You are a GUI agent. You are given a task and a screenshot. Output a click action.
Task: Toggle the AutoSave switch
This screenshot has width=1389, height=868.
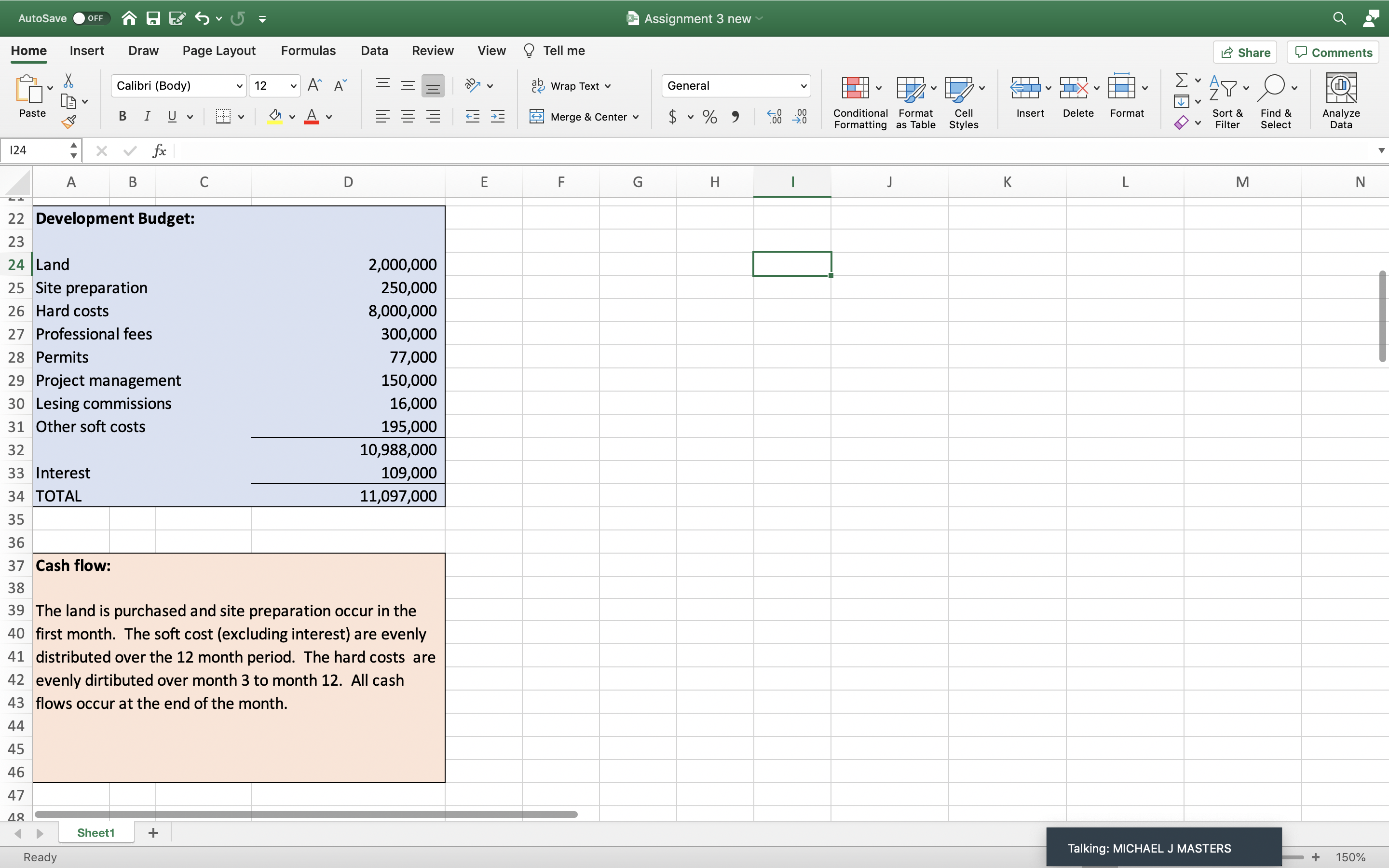coord(88,18)
